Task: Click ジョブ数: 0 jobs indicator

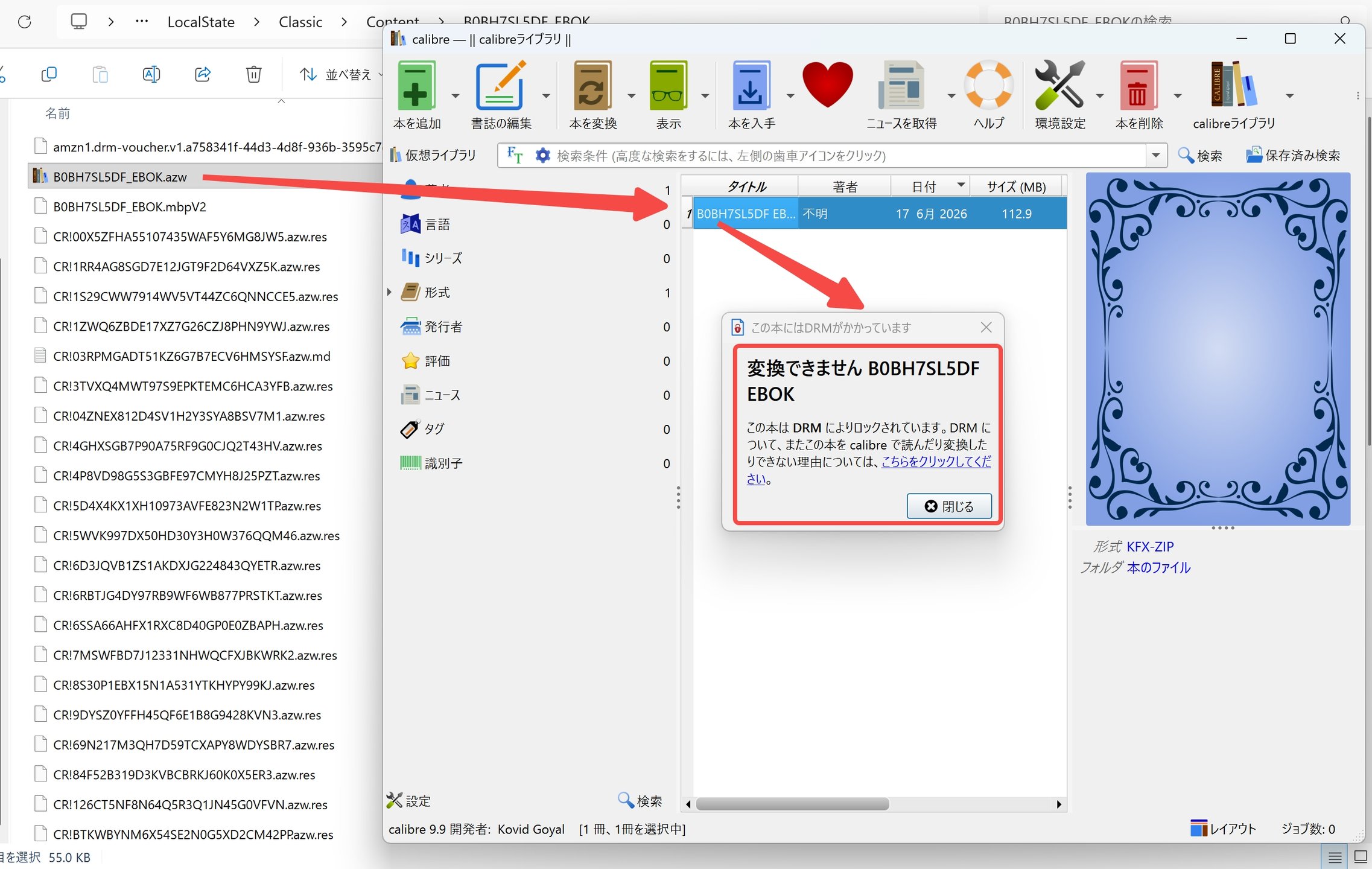Action: (1309, 829)
